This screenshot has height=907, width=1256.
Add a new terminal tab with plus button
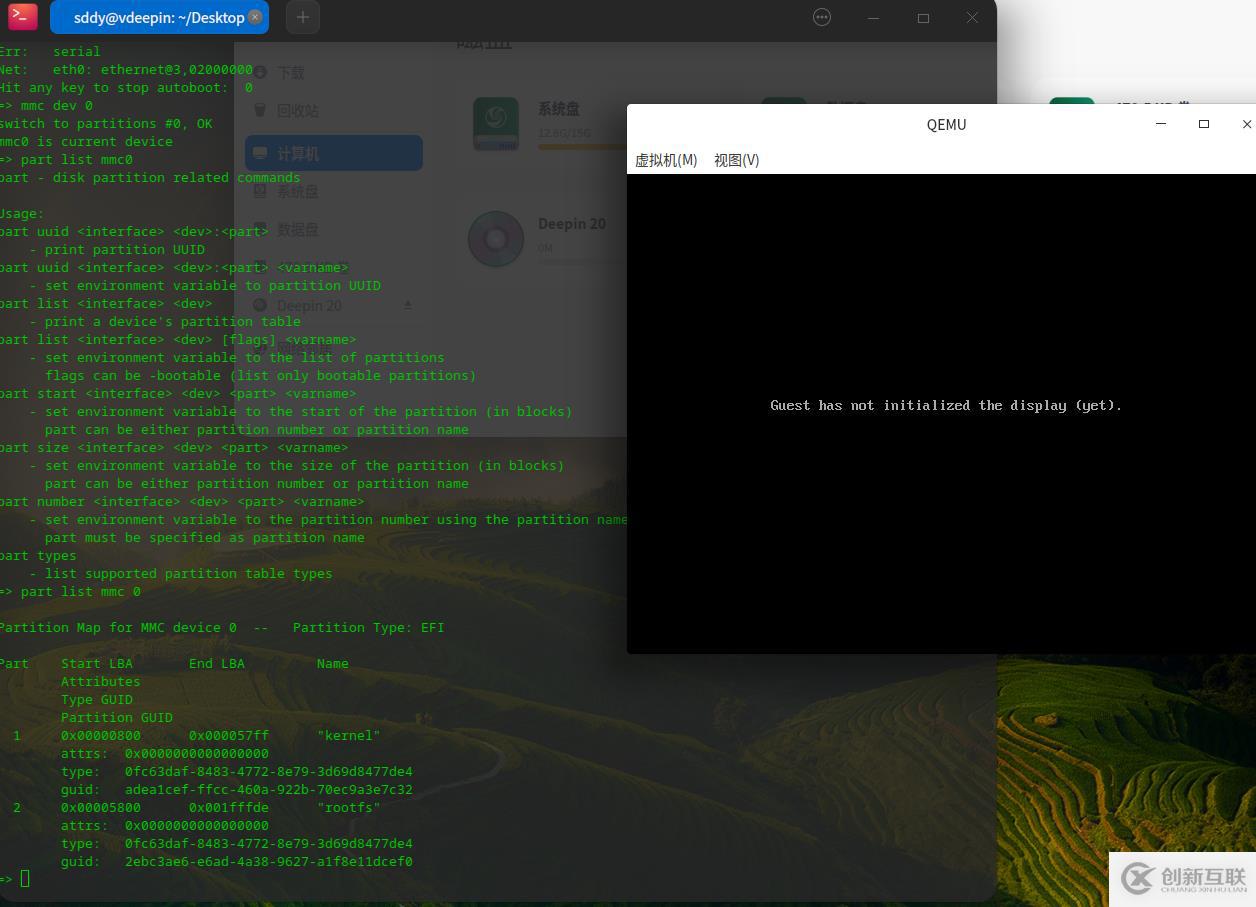(303, 17)
